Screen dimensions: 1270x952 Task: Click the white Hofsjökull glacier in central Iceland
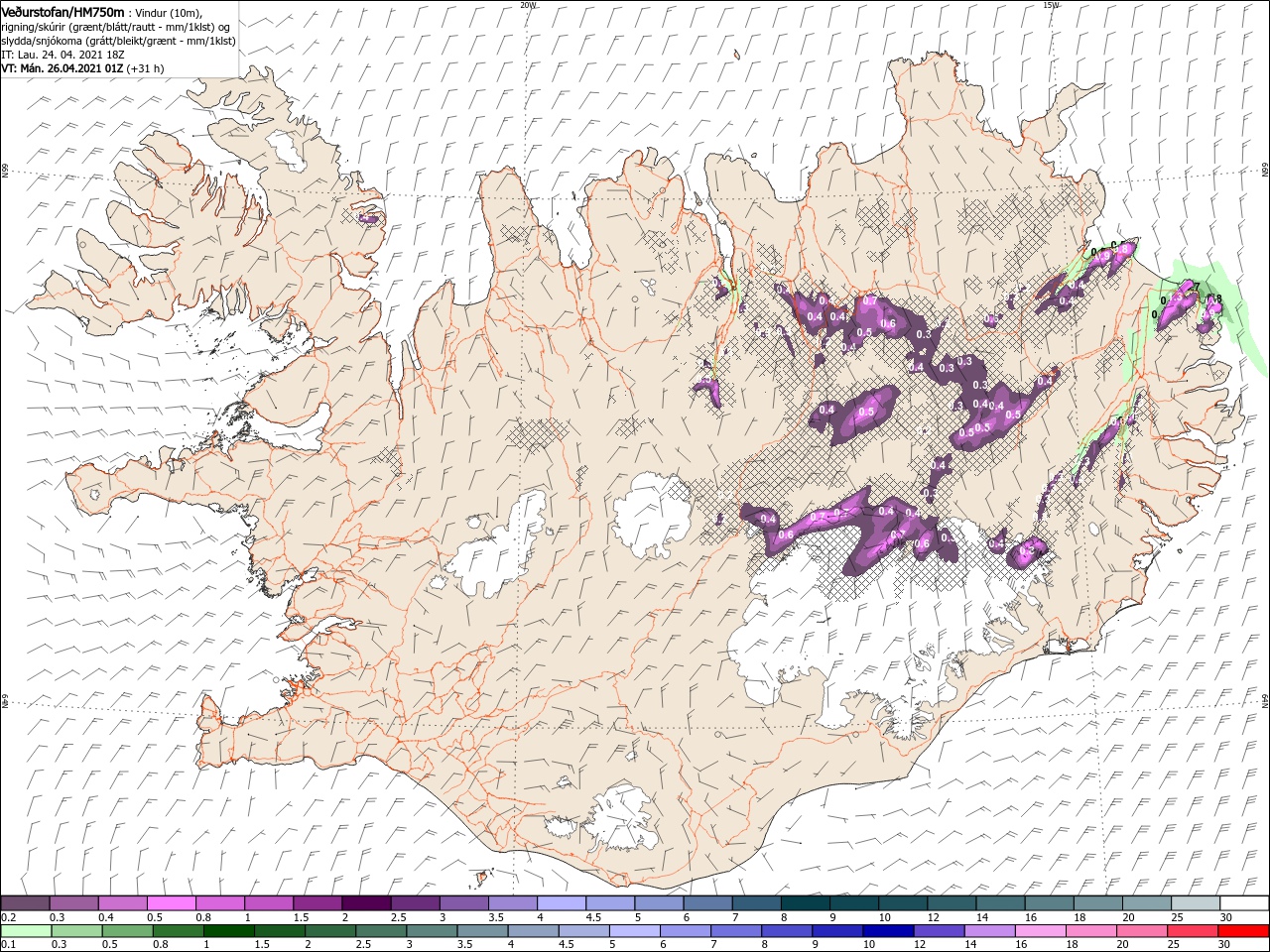[652, 513]
